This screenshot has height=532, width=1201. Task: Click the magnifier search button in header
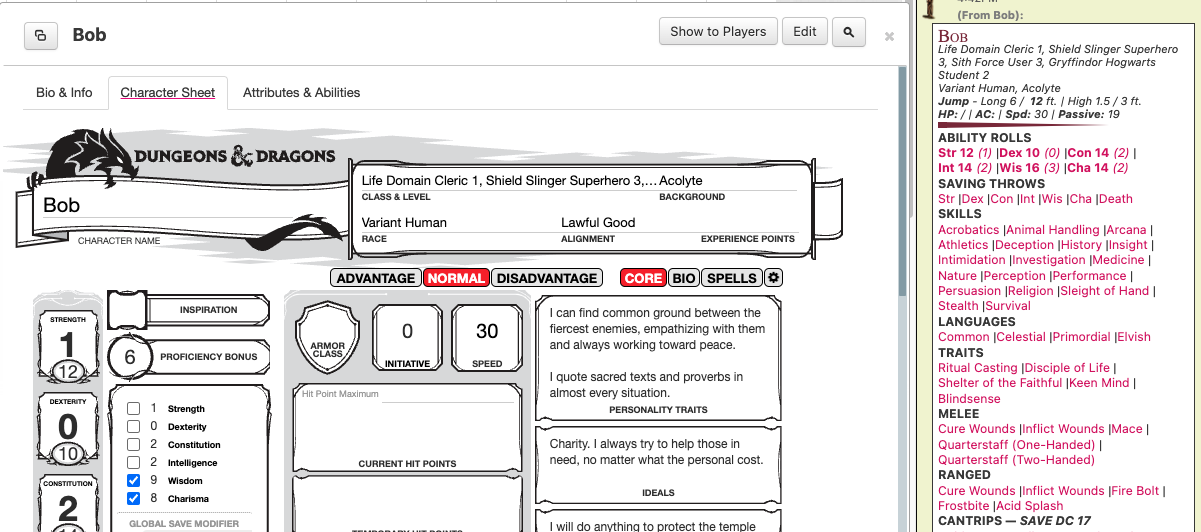[x=848, y=32]
